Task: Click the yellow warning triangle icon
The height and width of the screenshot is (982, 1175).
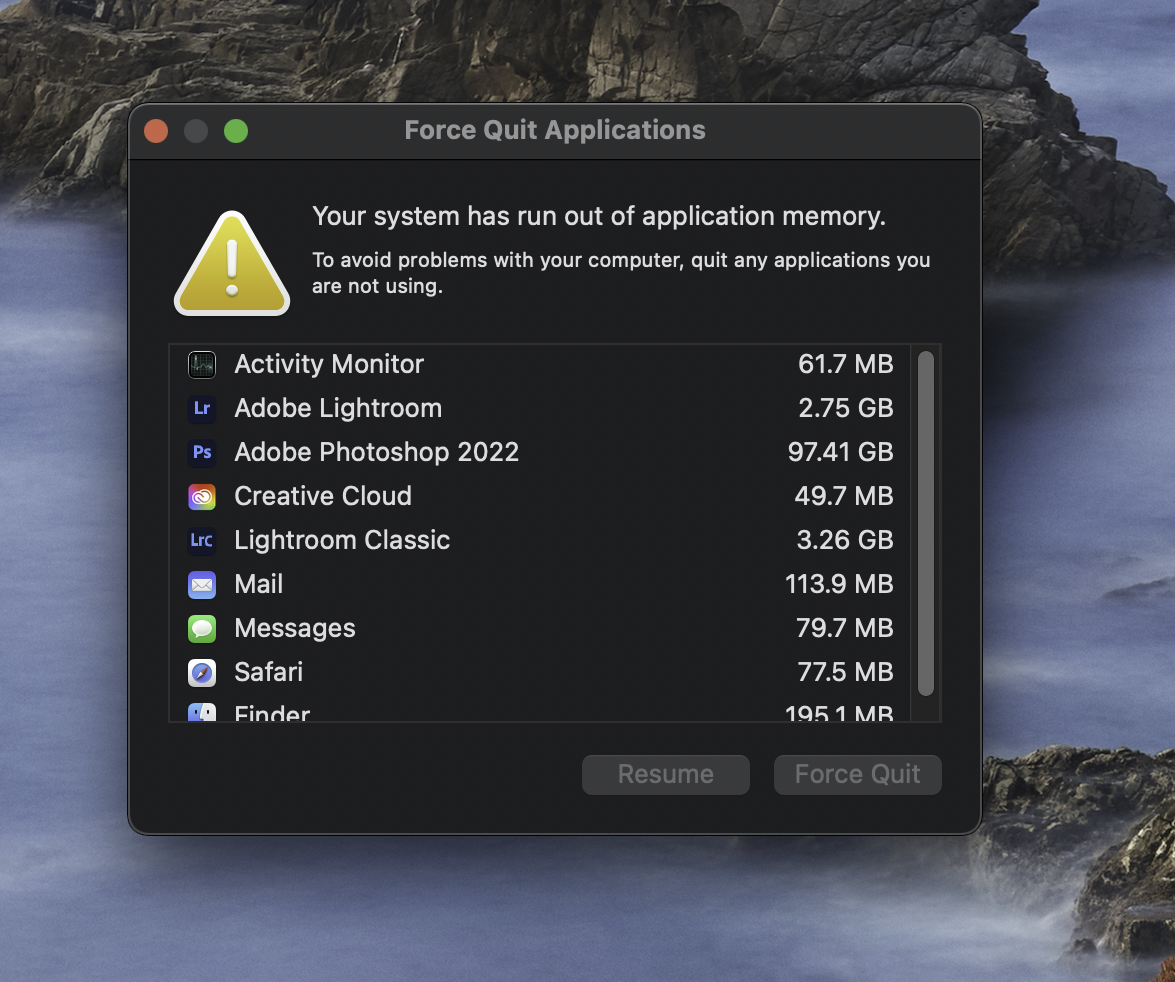Action: [x=231, y=262]
